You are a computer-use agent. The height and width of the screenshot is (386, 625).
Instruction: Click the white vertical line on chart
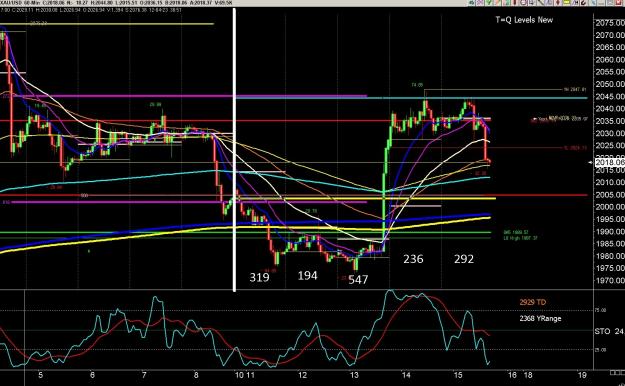(x=234, y=150)
